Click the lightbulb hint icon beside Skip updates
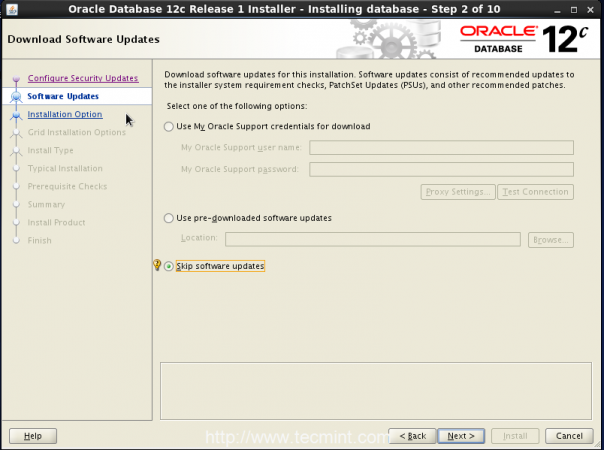604x450 pixels. coord(157,265)
